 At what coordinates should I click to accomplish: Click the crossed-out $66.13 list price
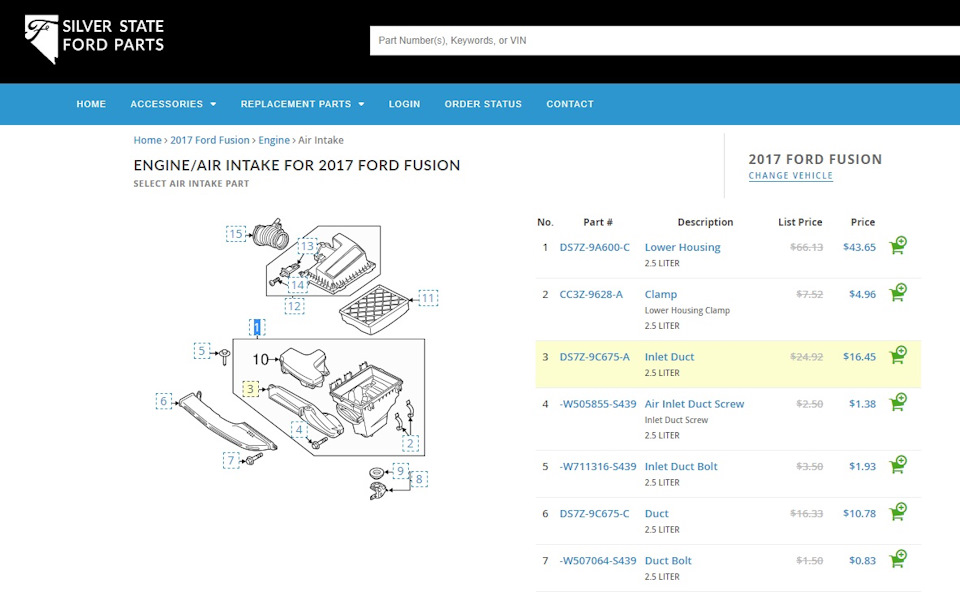click(806, 247)
